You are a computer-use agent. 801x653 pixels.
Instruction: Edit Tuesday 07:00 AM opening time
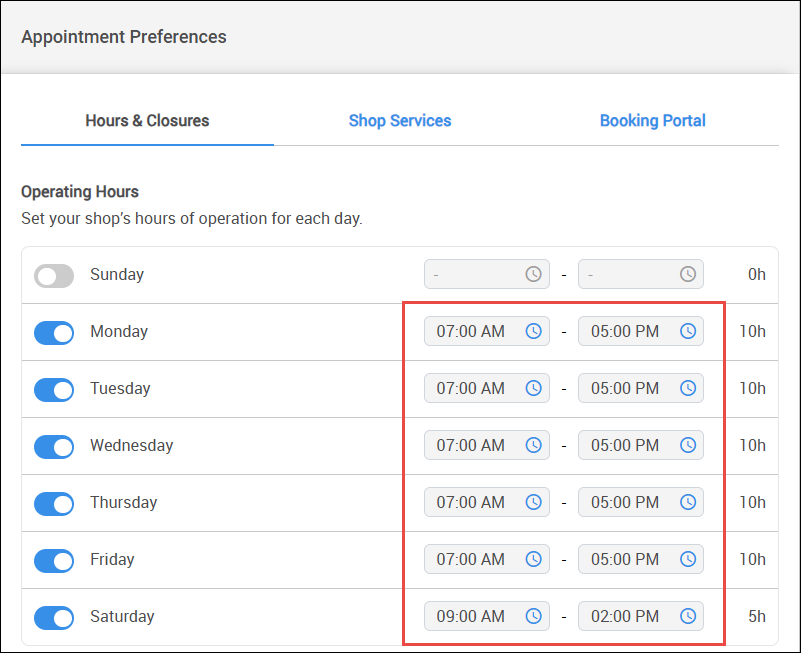tap(487, 388)
